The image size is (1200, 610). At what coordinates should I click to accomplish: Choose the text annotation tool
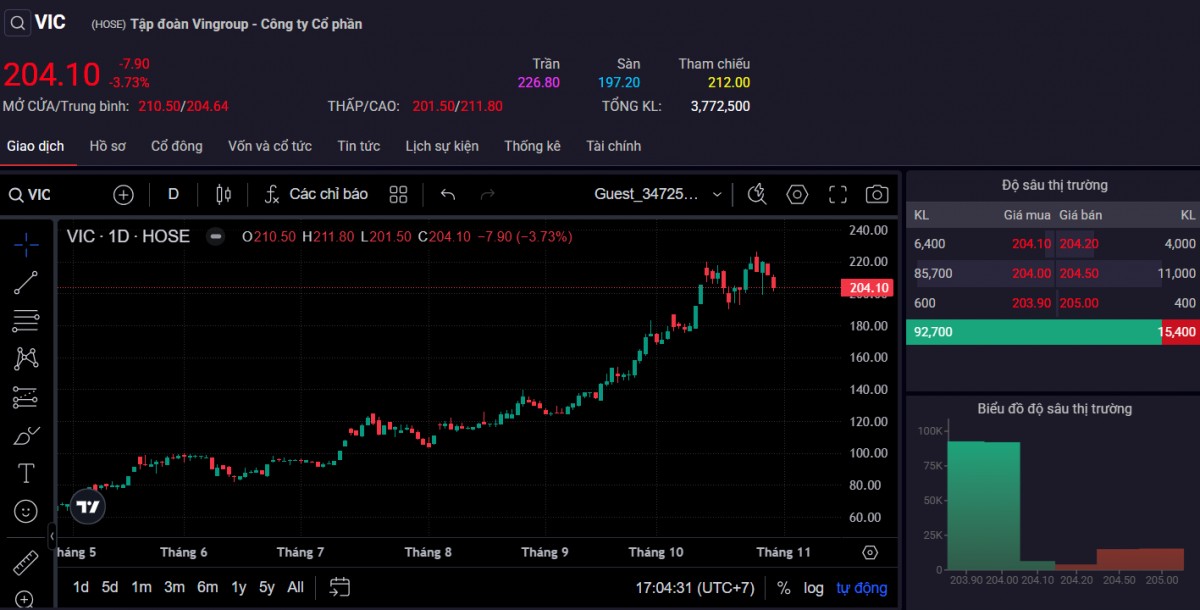(26, 473)
